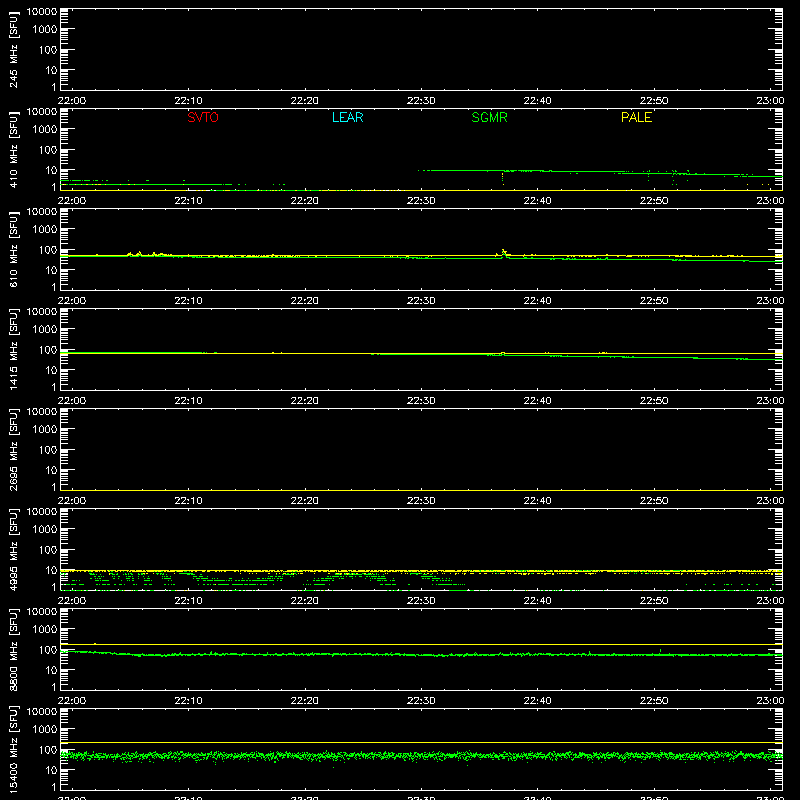Click 22:30 under the 2695 MHz panel
800x800 pixels.
click(x=421, y=501)
